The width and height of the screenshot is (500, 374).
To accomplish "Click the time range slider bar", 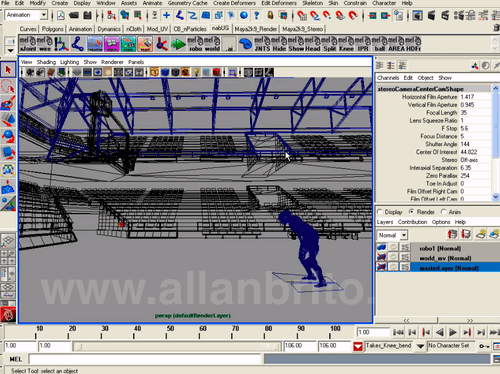I will point(177,346).
